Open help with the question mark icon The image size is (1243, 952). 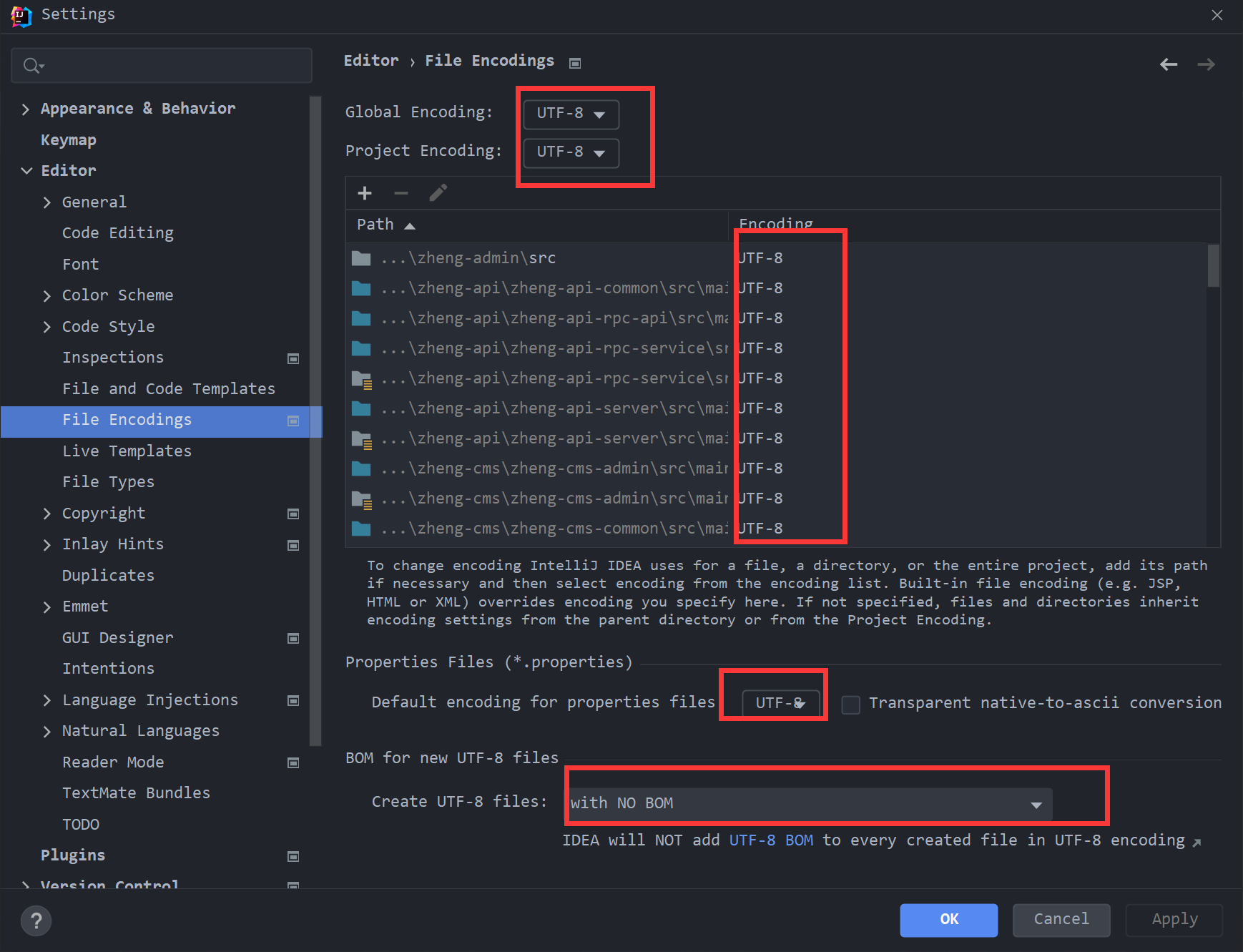(x=36, y=921)
